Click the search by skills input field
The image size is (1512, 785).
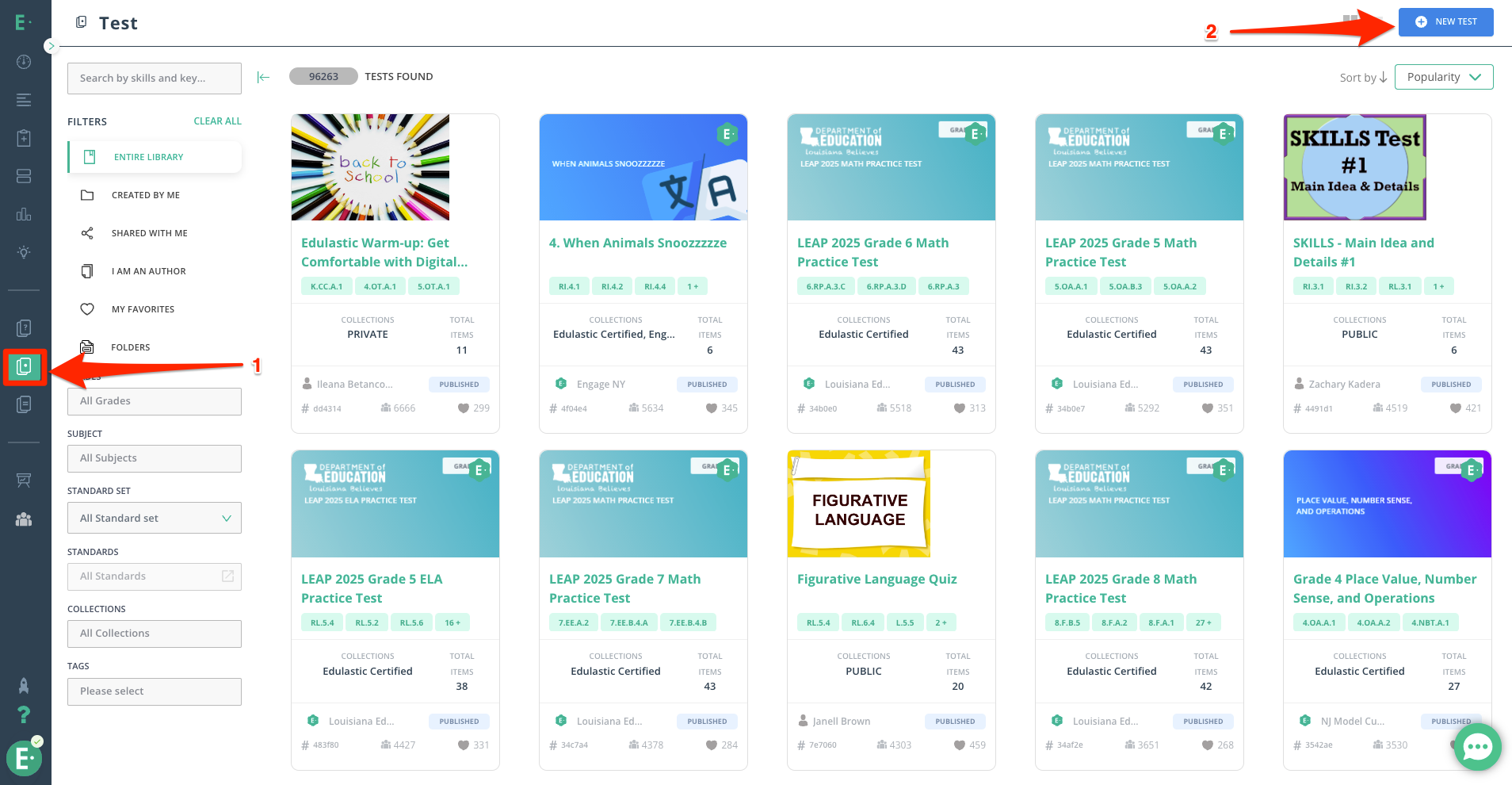(155, 78)
